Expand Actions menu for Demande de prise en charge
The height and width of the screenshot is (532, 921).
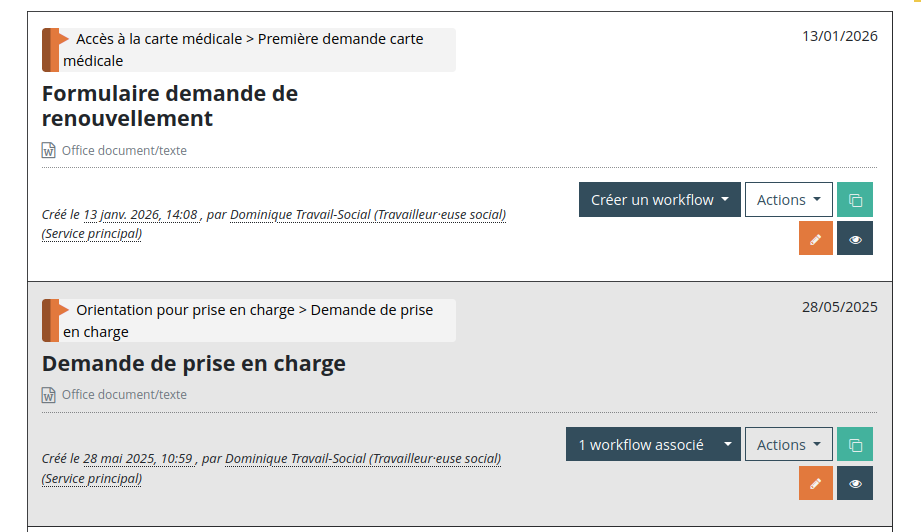(788, 445)
